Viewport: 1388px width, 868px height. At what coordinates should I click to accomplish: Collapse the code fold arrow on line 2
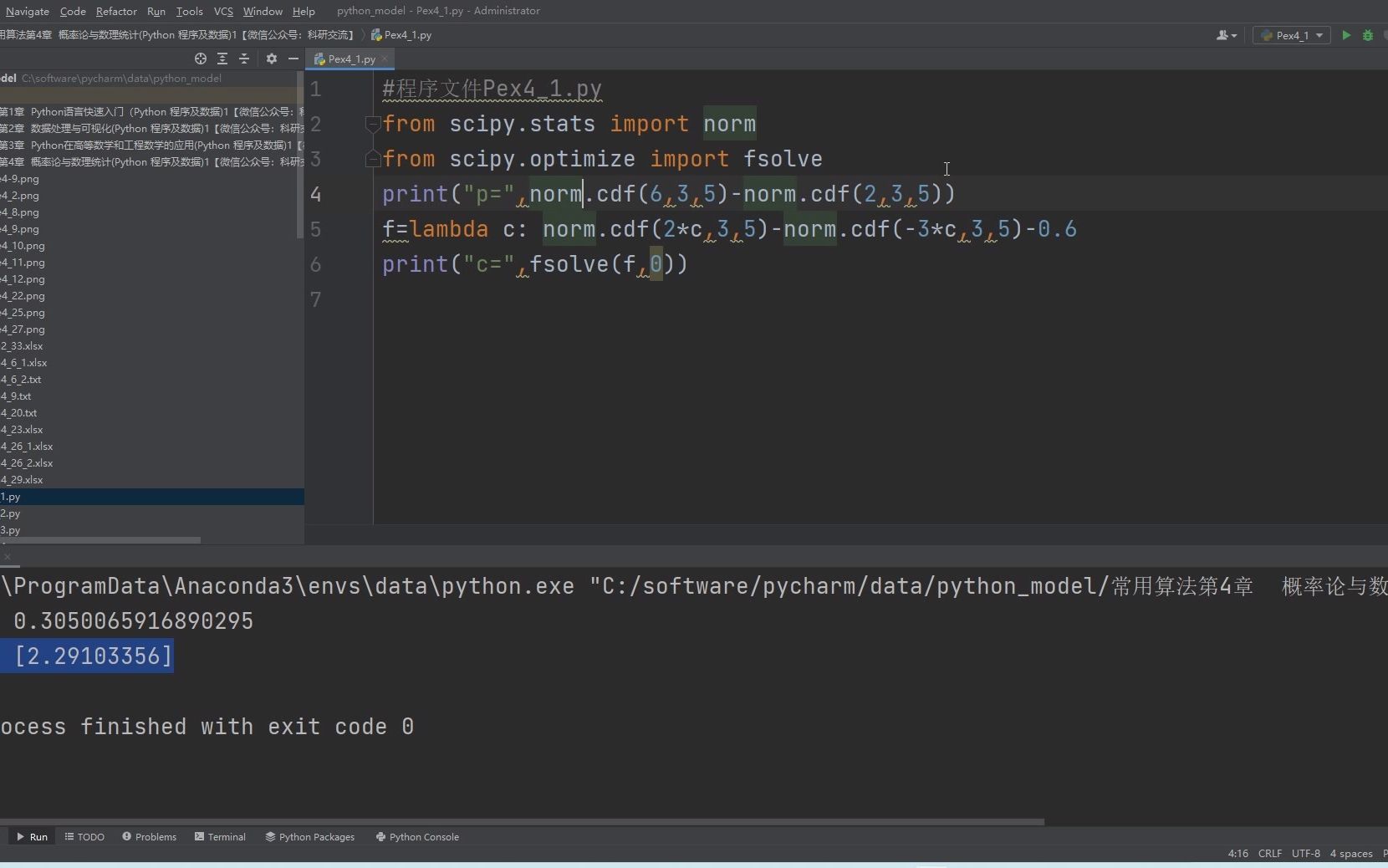click(x=372, y=124)
